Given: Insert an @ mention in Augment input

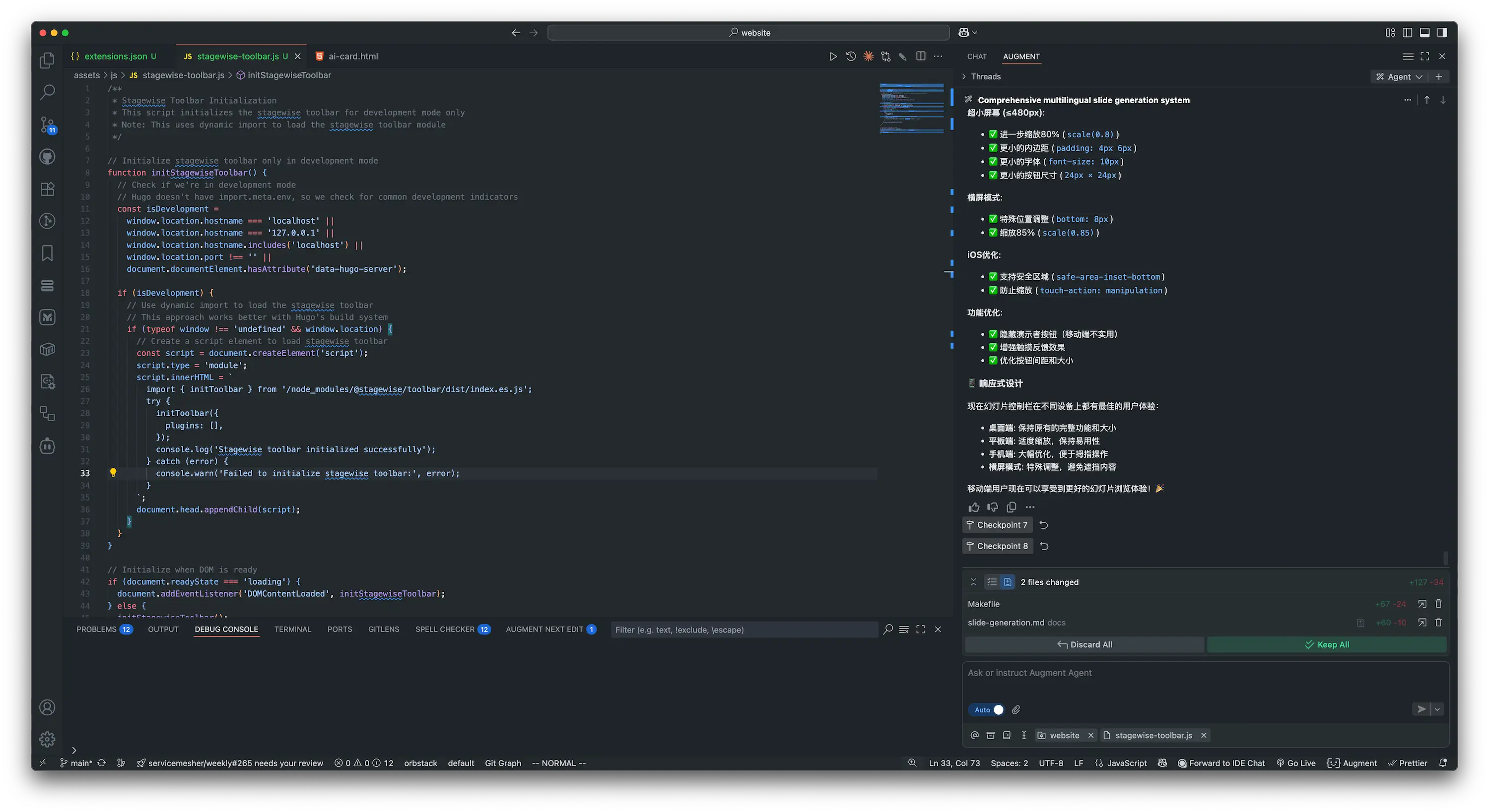Looking at the screenshot, I should [x=975, y=735].
